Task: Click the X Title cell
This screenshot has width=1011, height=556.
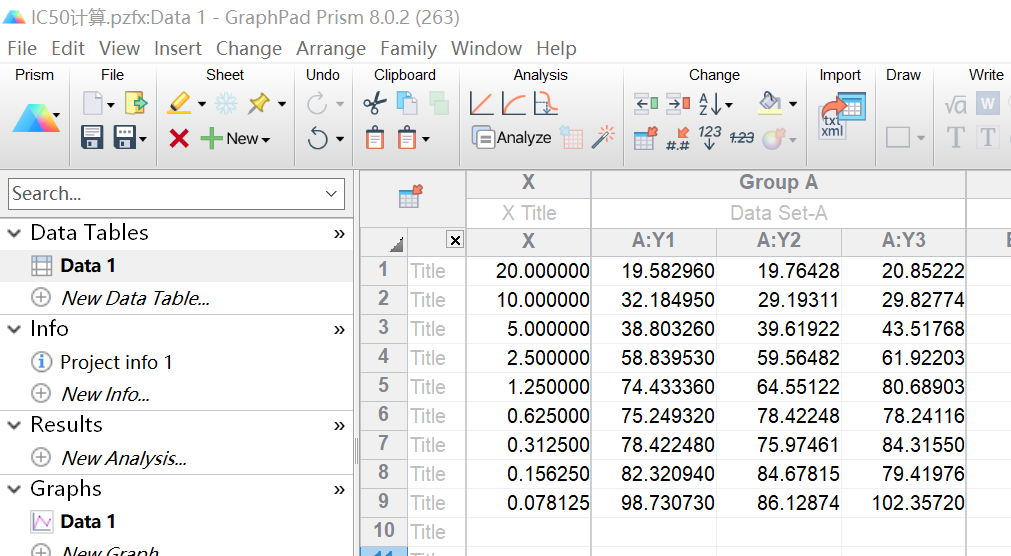Action: 529,213
